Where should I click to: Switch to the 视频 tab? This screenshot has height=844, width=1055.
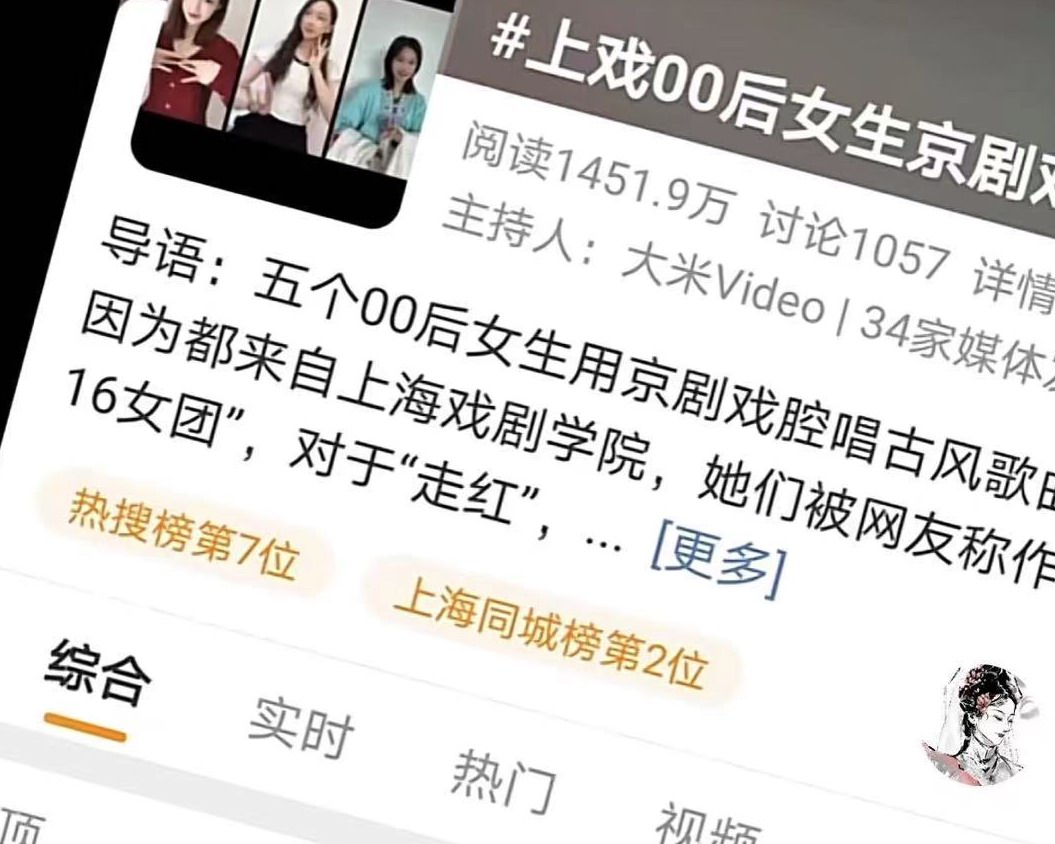click(x=708, y=826)
